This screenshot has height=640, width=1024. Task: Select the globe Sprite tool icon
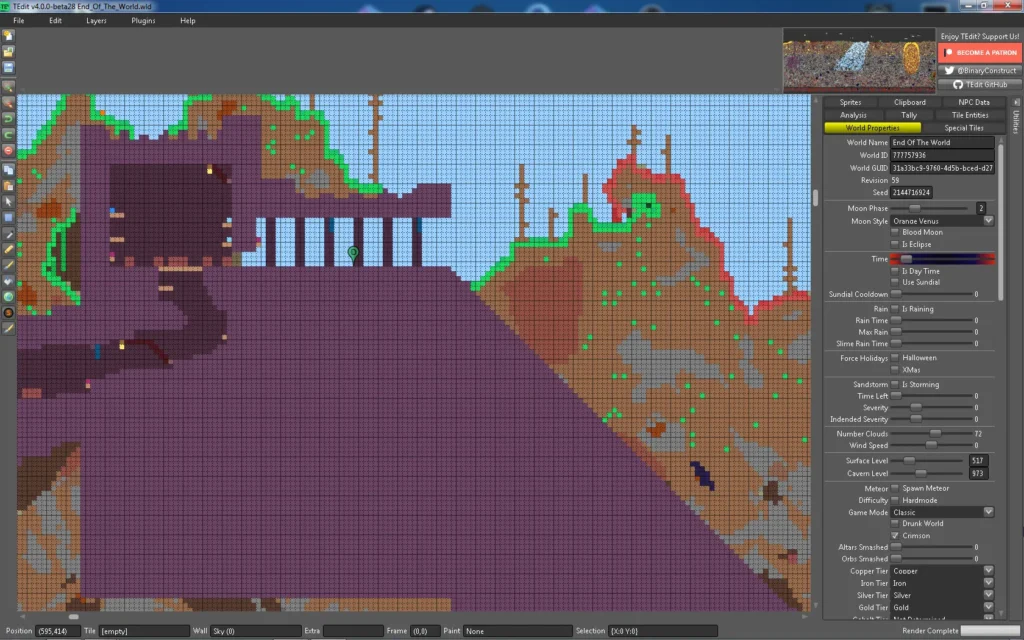pos(8,296)
